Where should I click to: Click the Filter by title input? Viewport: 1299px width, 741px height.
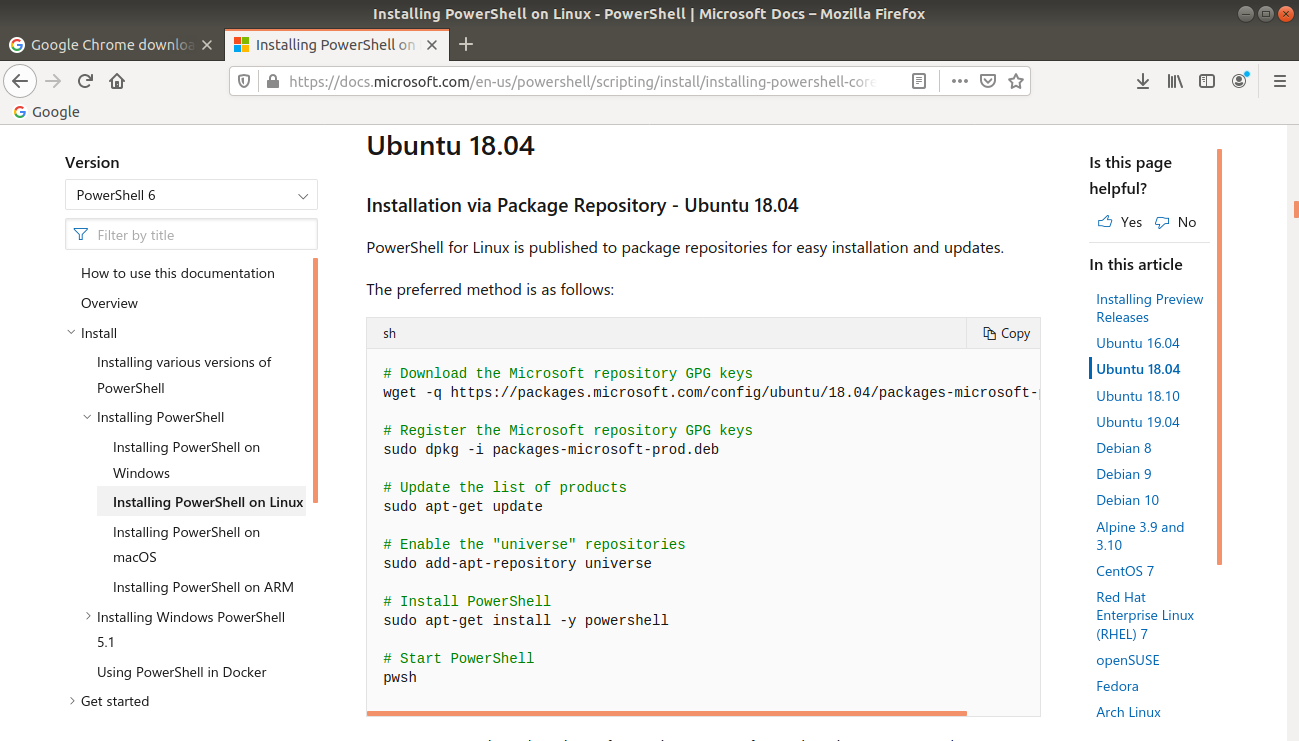click(191, 235)
